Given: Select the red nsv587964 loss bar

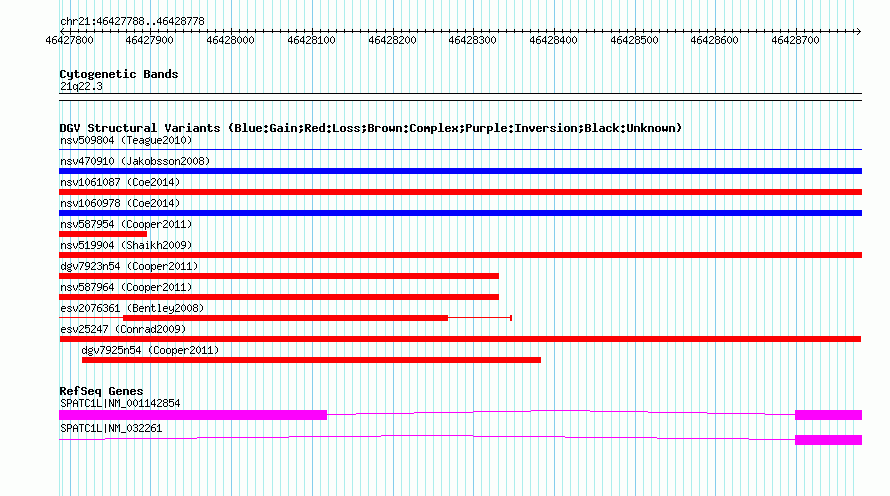Looking at the screenshot, I should coord(279,297).
